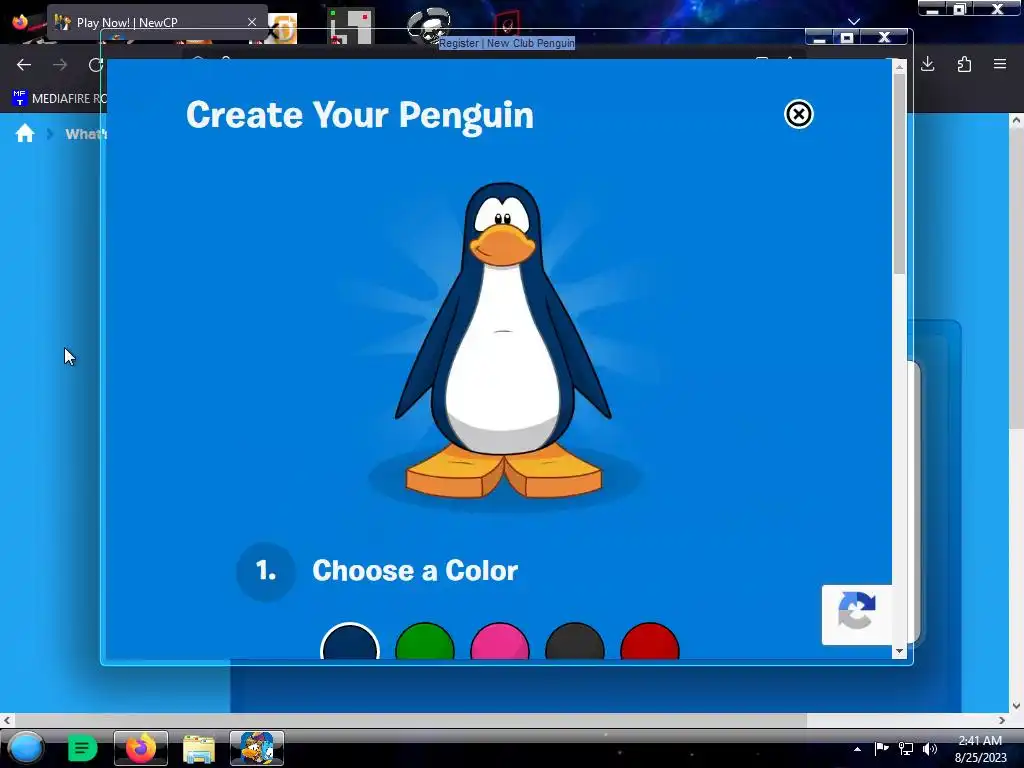The image size is (1024, 768).
Task: Click page horizontal scrollbar right arrow
Action: pyautogui.click(x=1002, y=720)
